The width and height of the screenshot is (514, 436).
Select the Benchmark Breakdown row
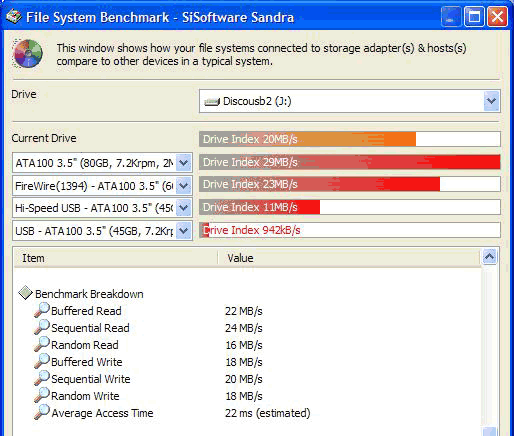[89, 294]
